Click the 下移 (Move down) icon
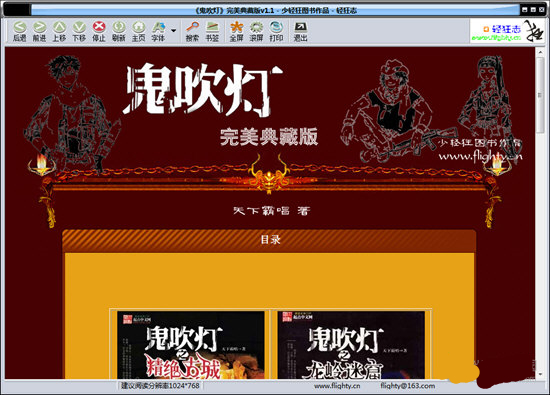Viewport: 550px width, 395px height. [x=79, y=31]
